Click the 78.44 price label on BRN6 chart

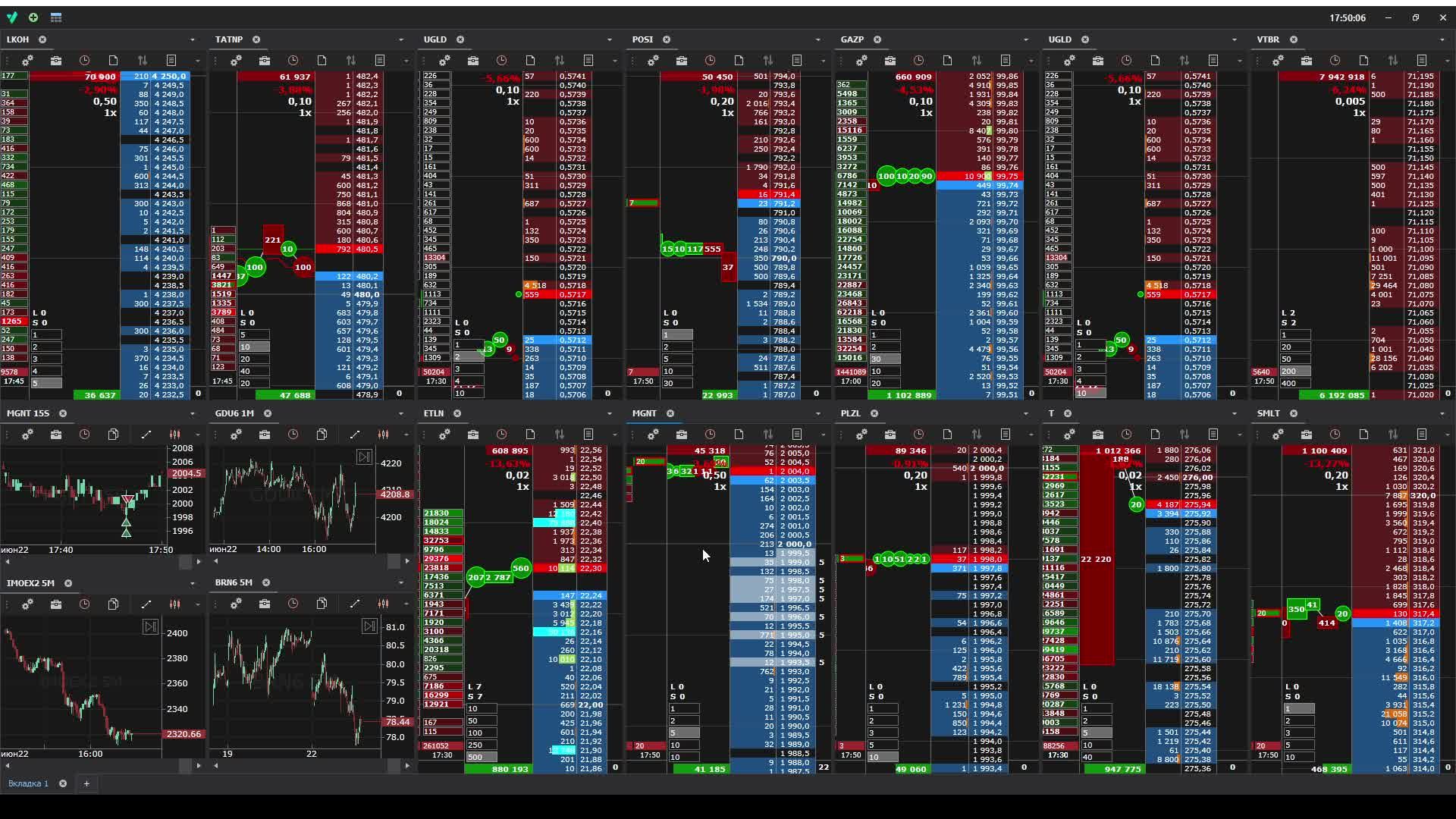tap(397, 722)
